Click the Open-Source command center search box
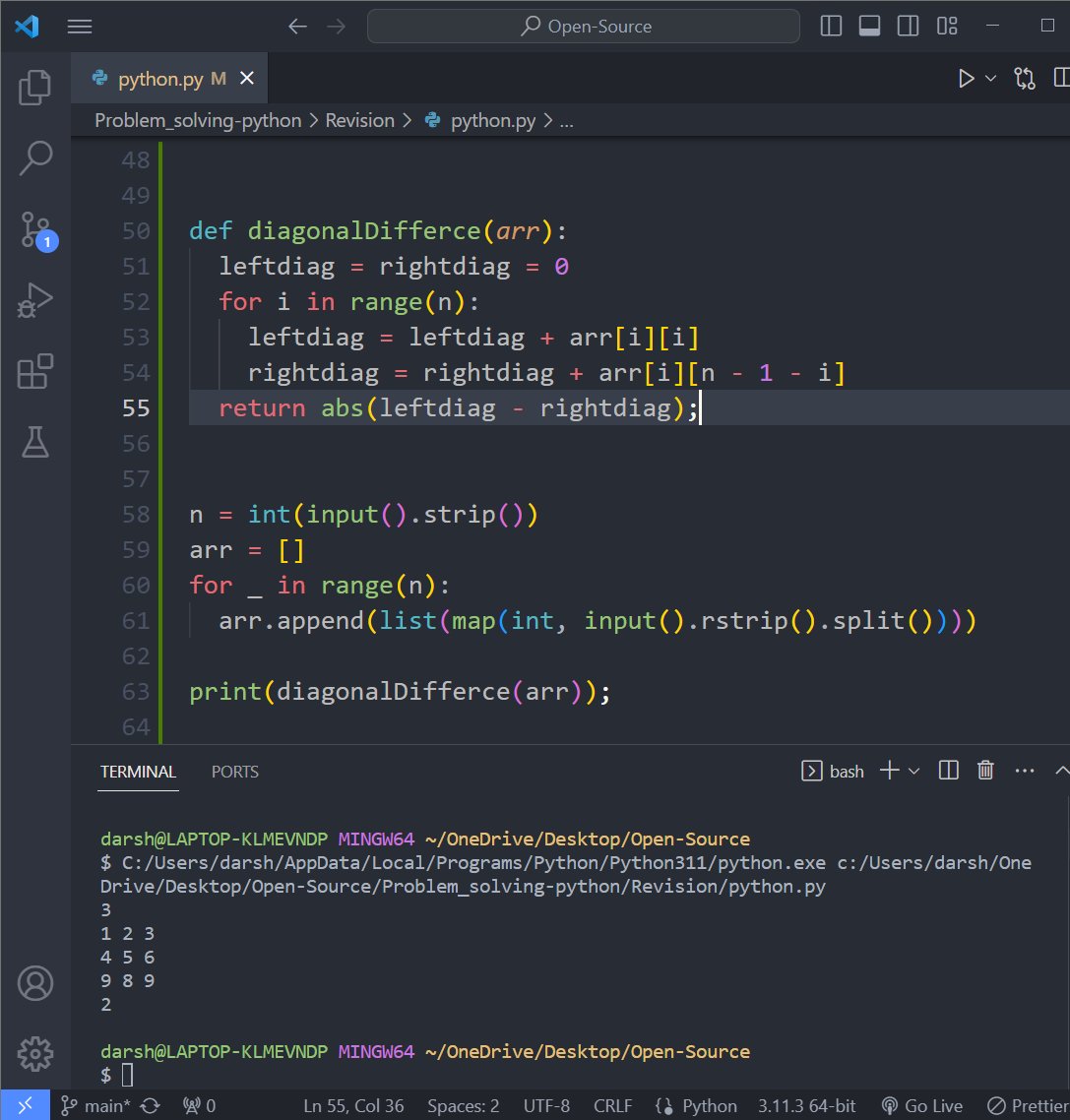Image resolution: width=1070 pixels, height=1120 pixels. pos(583,27)
